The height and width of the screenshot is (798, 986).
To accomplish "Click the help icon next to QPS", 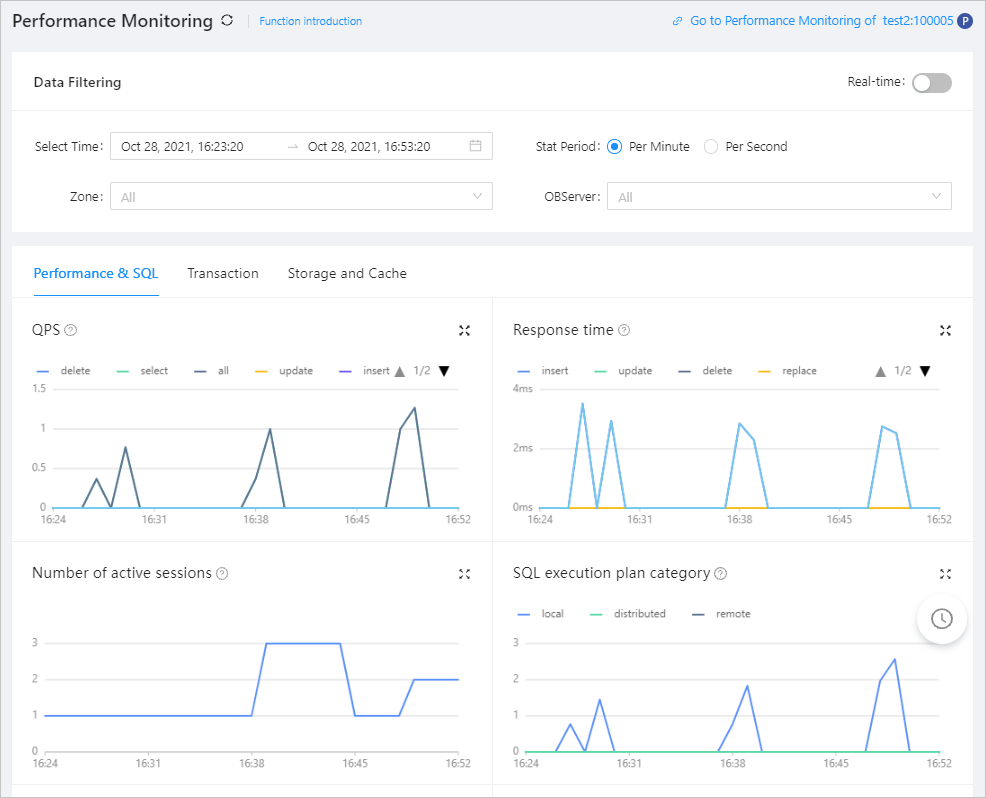I will [71, 330].
